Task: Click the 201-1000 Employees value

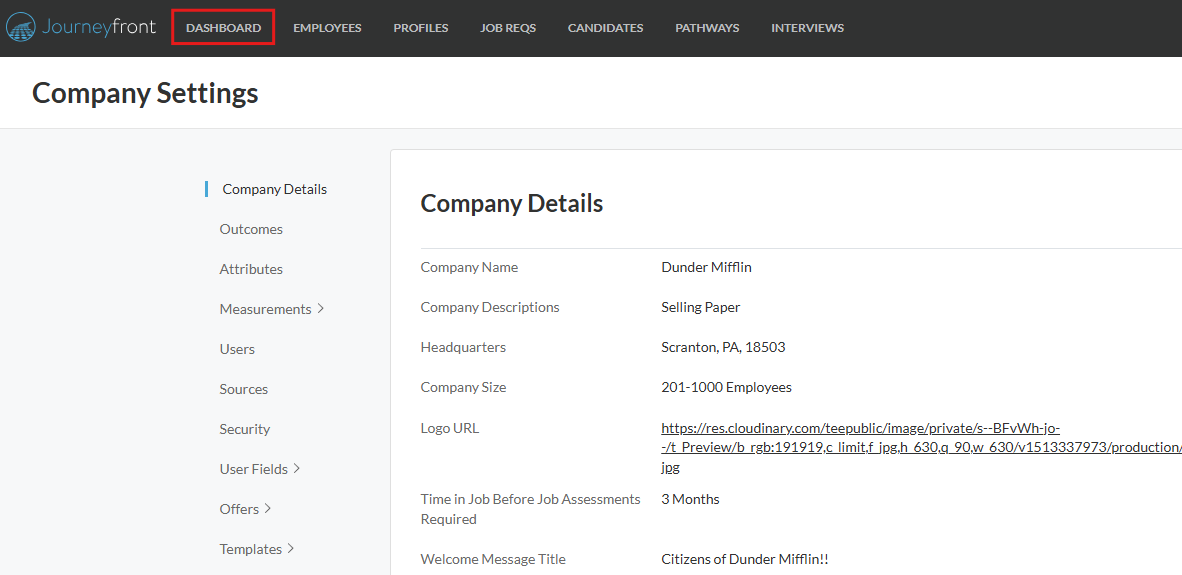Action: 727,387
